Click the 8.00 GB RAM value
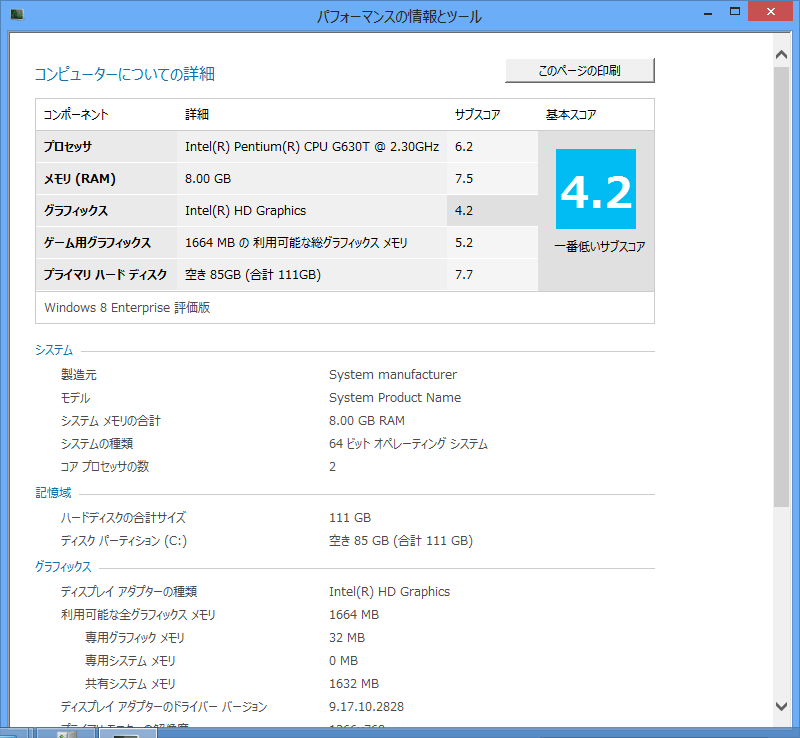800x738 pixels. coord(367,421)
